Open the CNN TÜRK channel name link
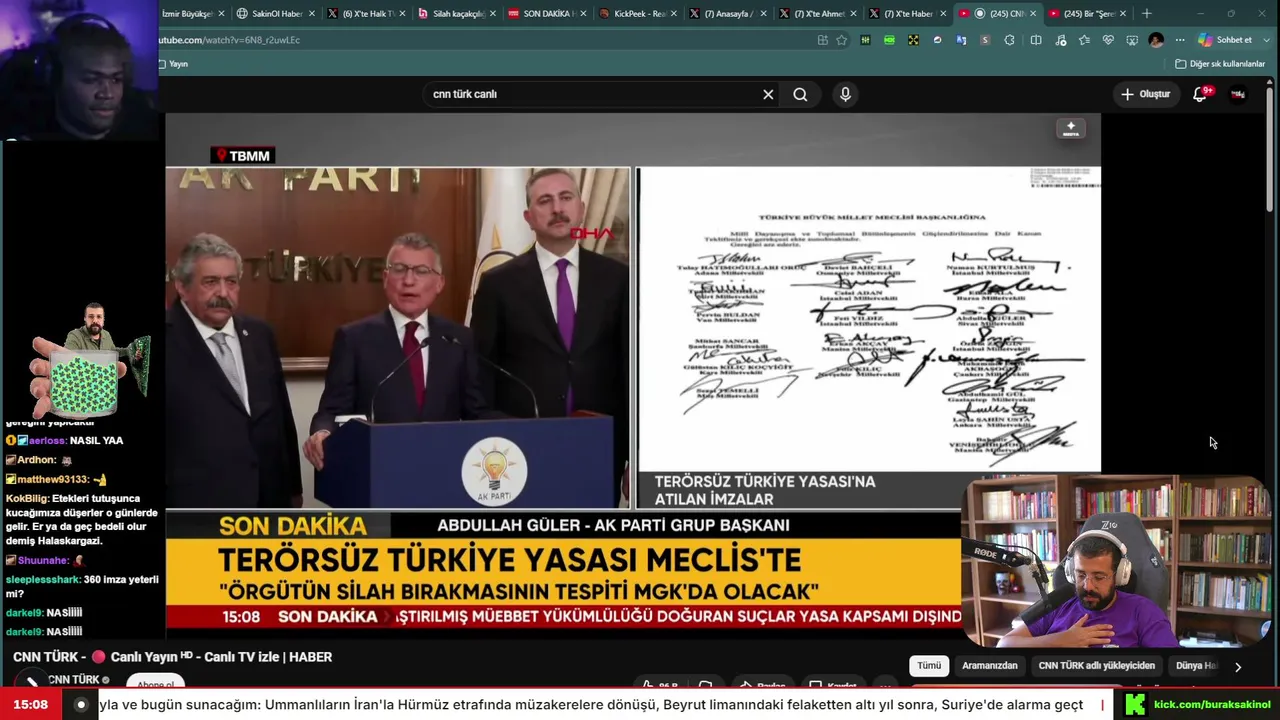The height and width of the screenshot is (720, 1280). 74,680
